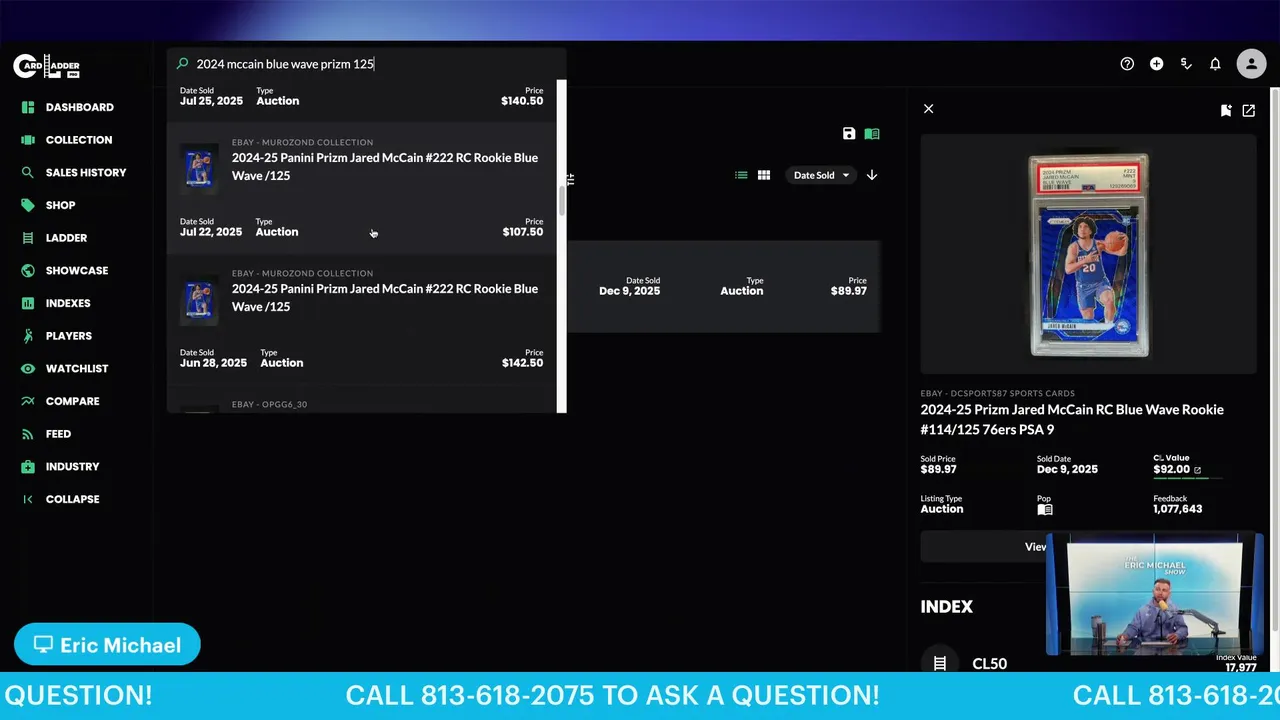Click the $140.50 price of Jul 25 sale
This screenshot has height=720, width=1280.
point(522,101)
